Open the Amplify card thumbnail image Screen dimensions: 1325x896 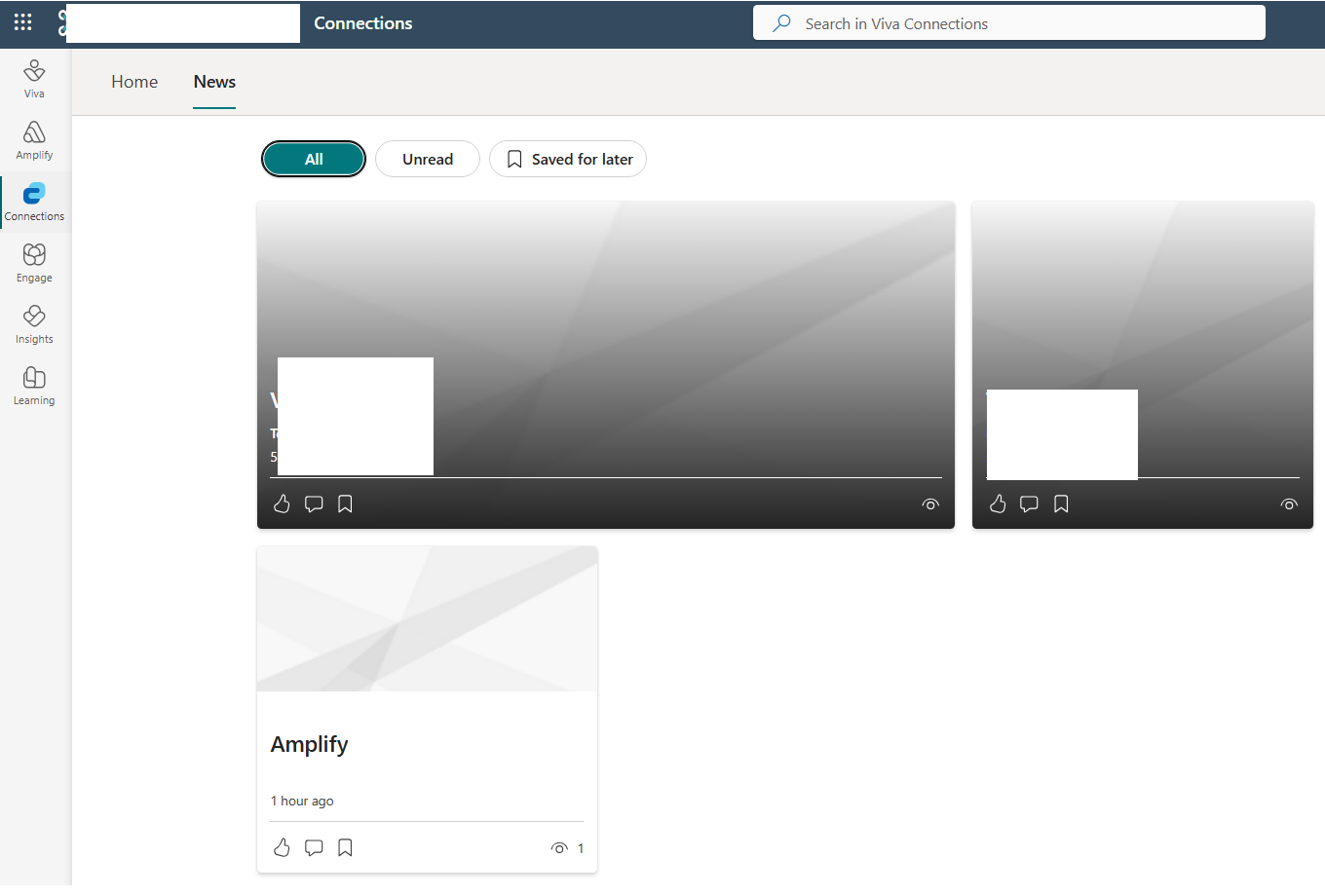click(427, 619)
